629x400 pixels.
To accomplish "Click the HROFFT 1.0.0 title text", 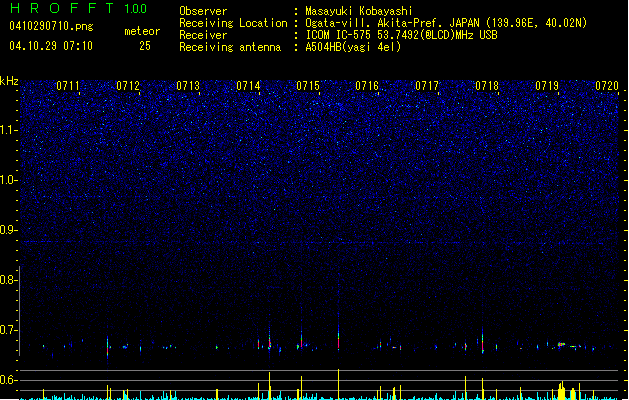I will point(78,8).
